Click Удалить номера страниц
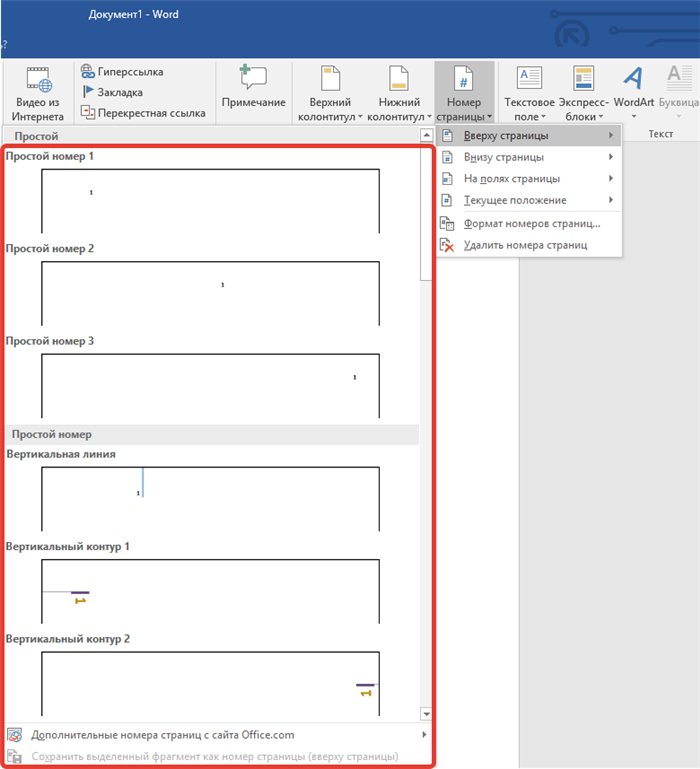The image size is (700, 769). (529, 245)
